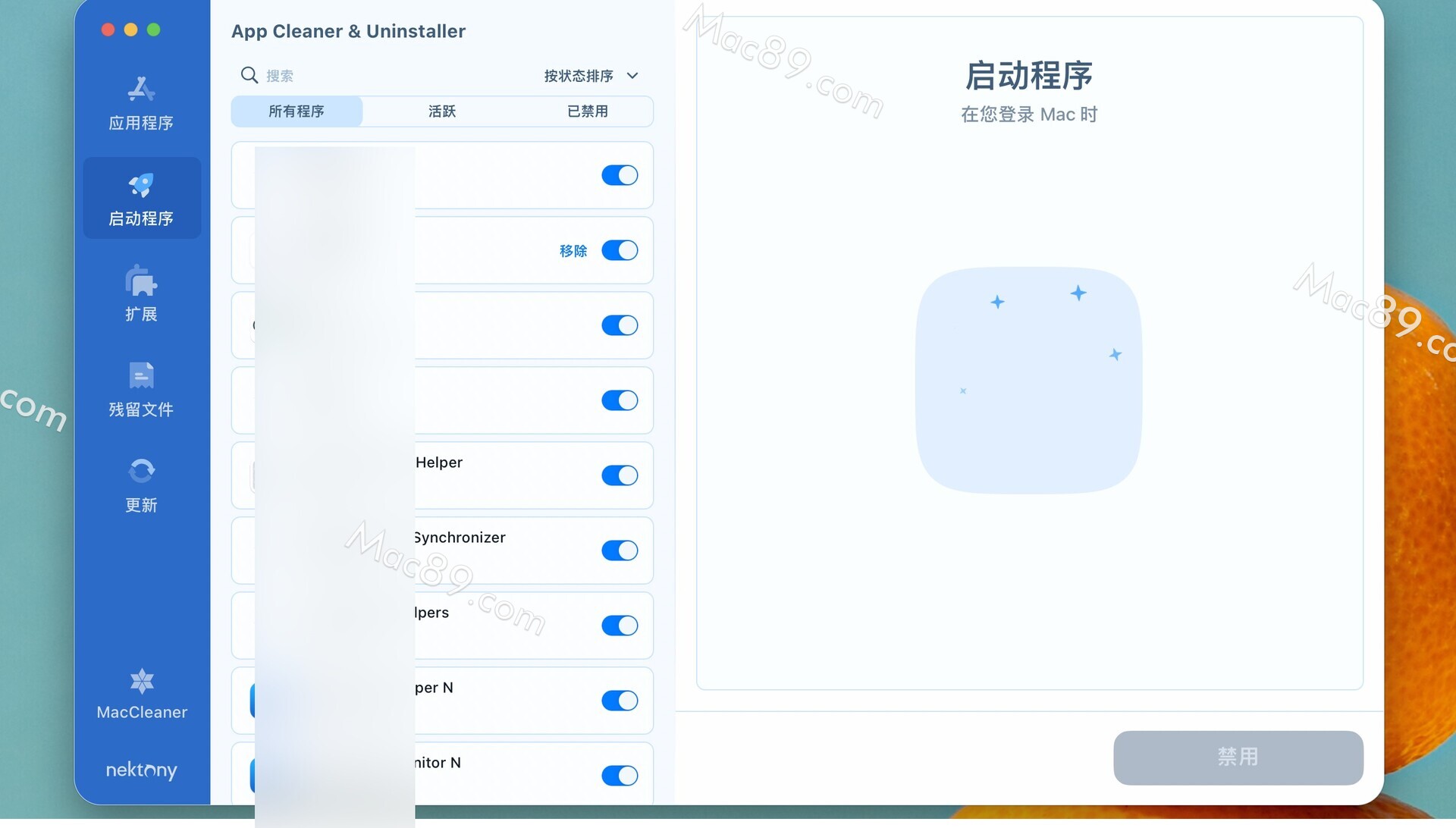Open the 按状态排序 sort dropdown
1456x828 pixels.
point(579,76)
